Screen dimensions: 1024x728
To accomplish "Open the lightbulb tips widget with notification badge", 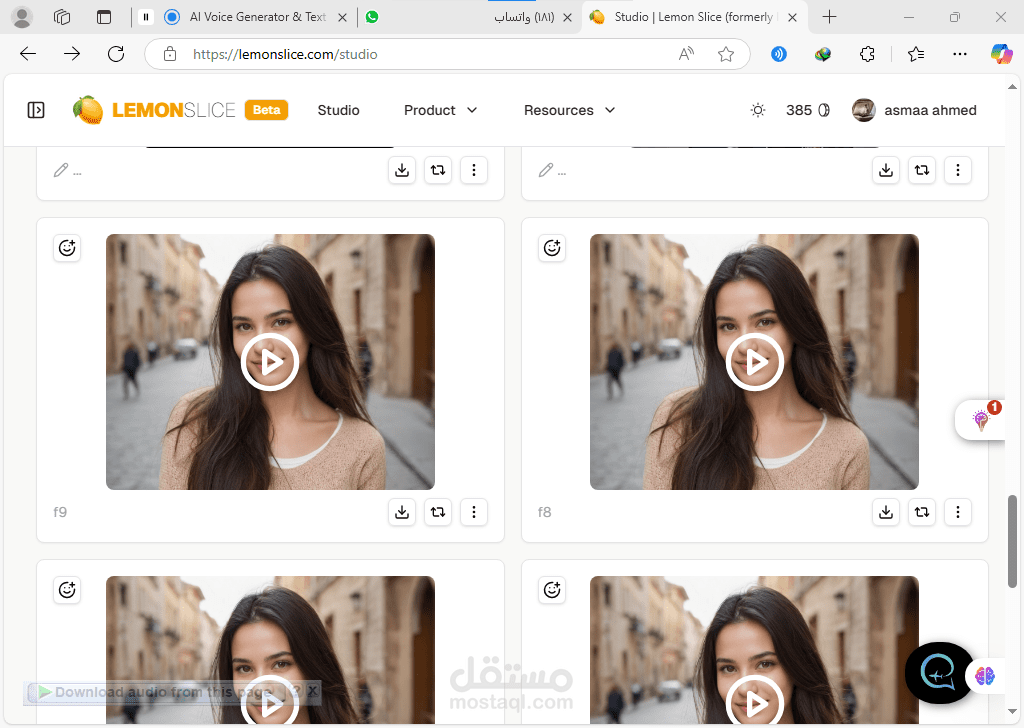I will pyautogui.click(x=981, y=420).
